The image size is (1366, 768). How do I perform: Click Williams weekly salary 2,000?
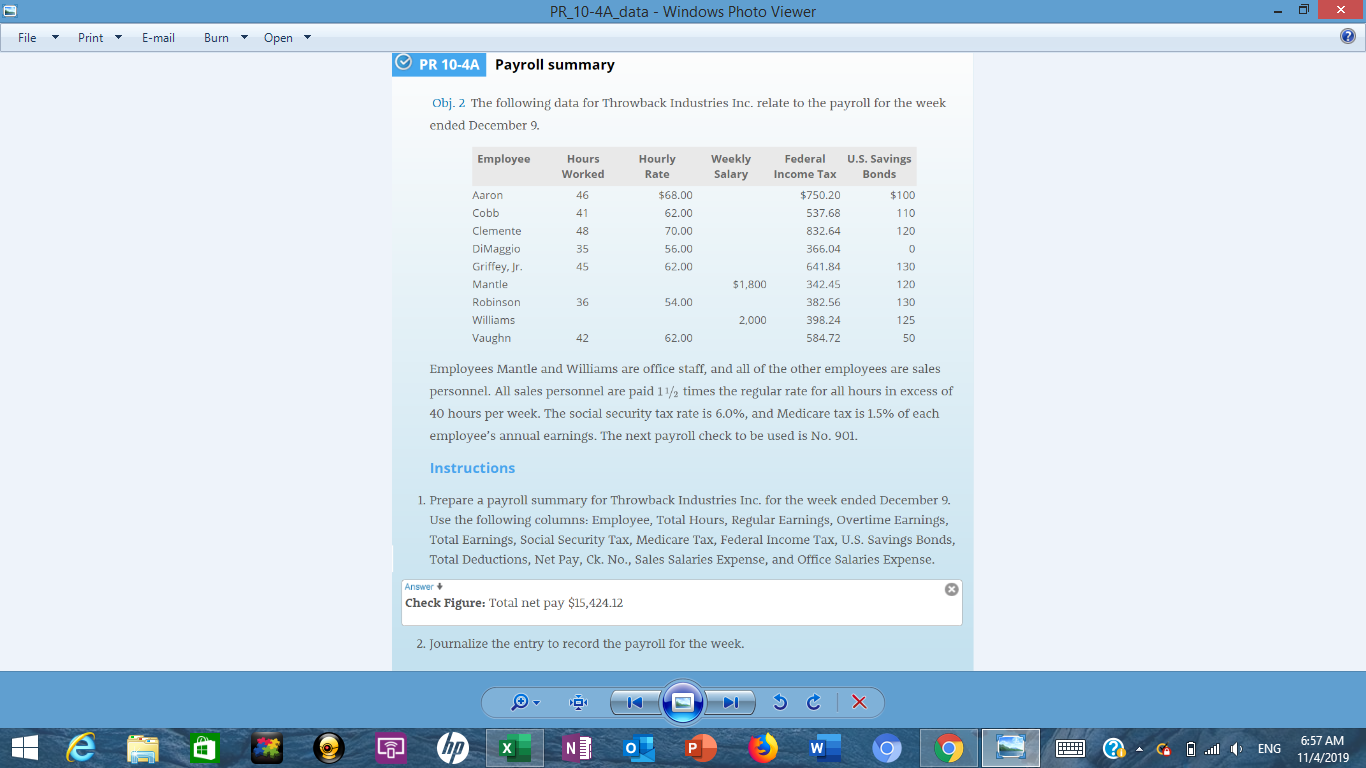tap(752, 320)
